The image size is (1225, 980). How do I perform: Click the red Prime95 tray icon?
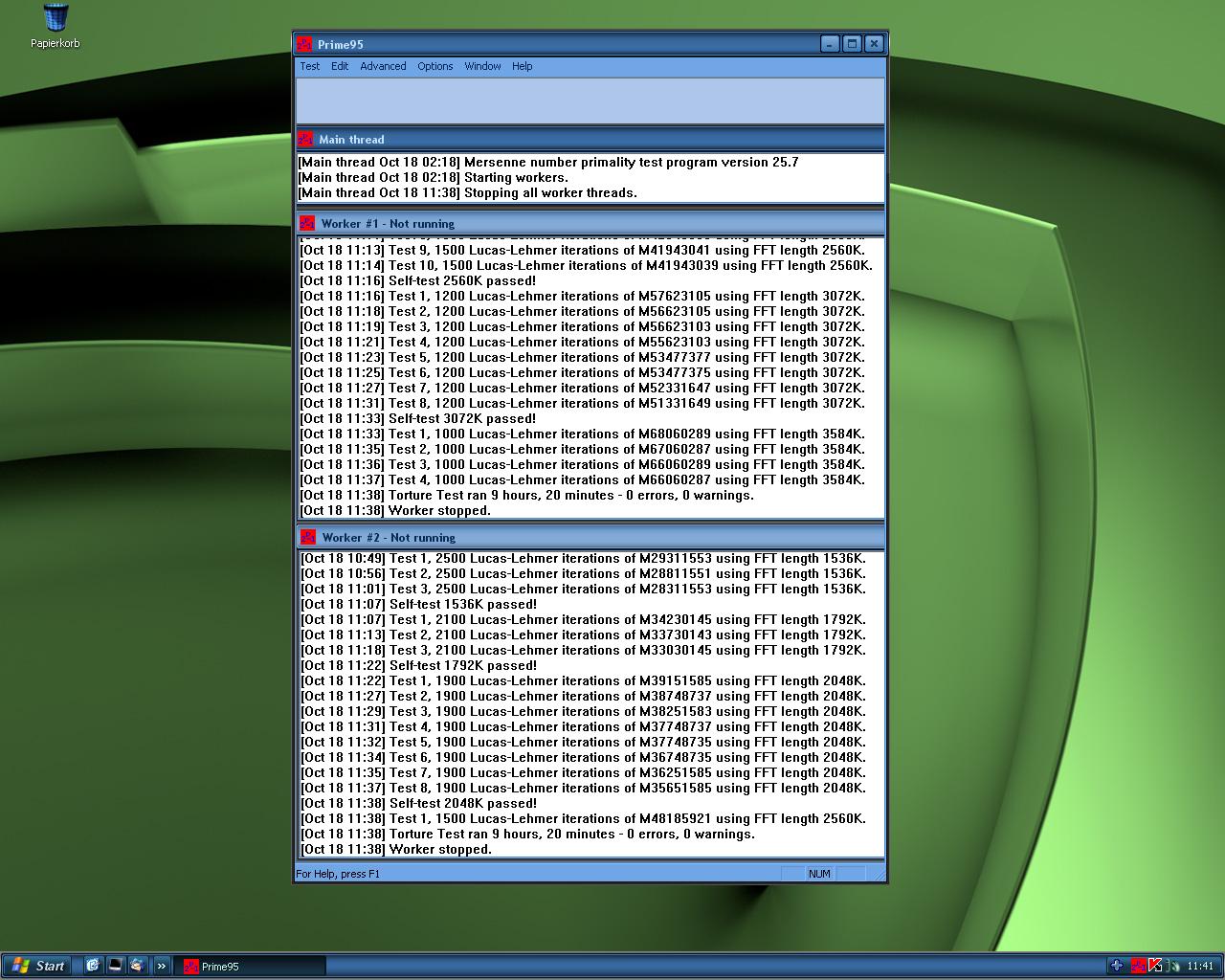pos(1138,966)
